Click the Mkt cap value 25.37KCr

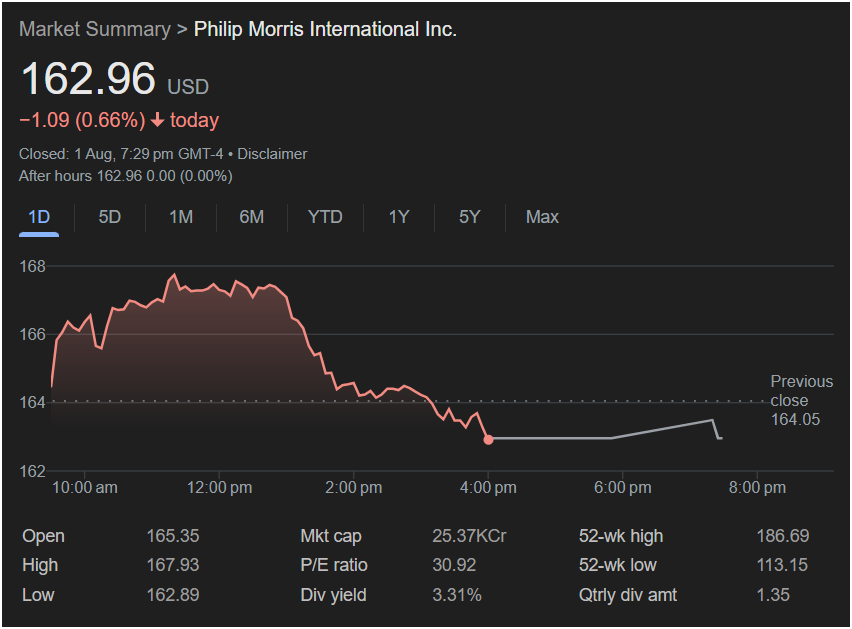pos(468,536)
